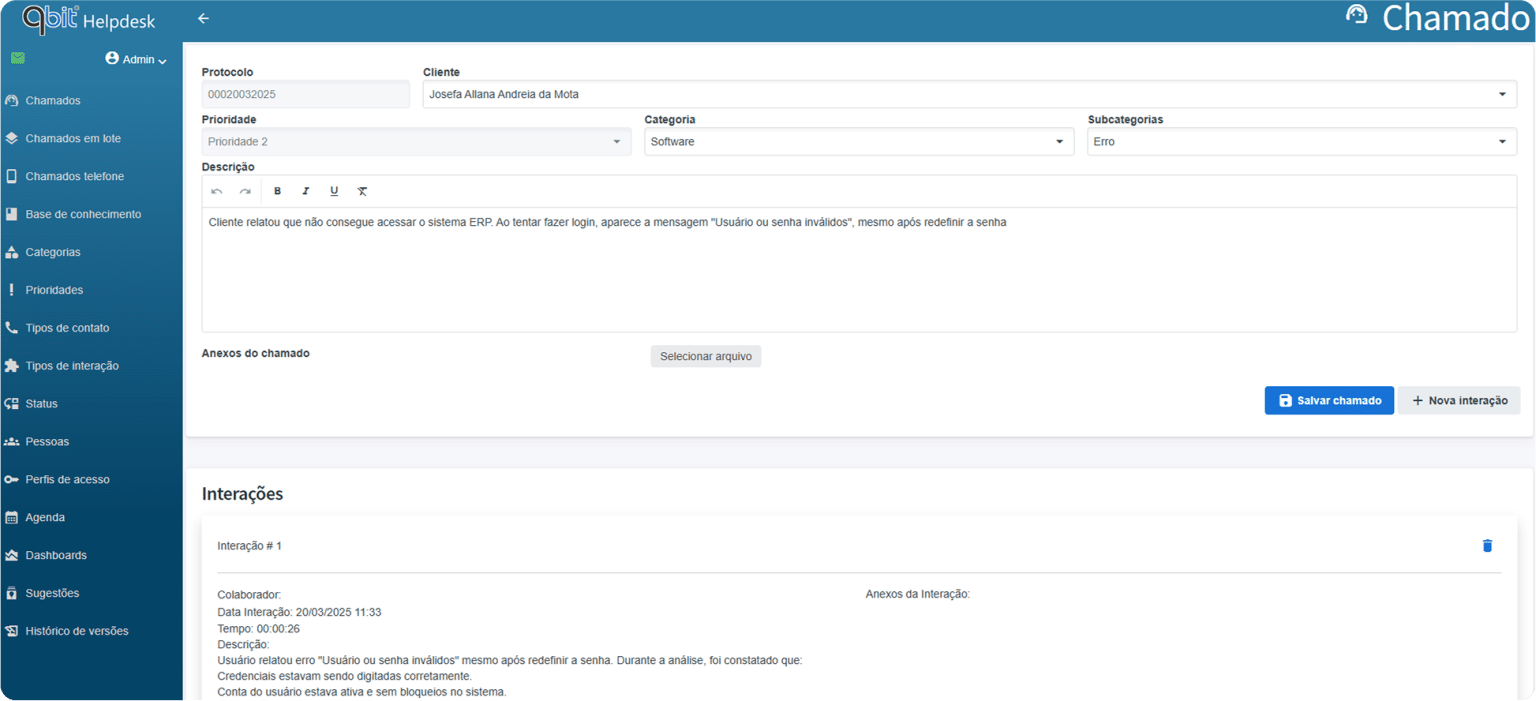Click the redo icon in description editor
This screenshot has height=701, width=1536.
point(245,191)
